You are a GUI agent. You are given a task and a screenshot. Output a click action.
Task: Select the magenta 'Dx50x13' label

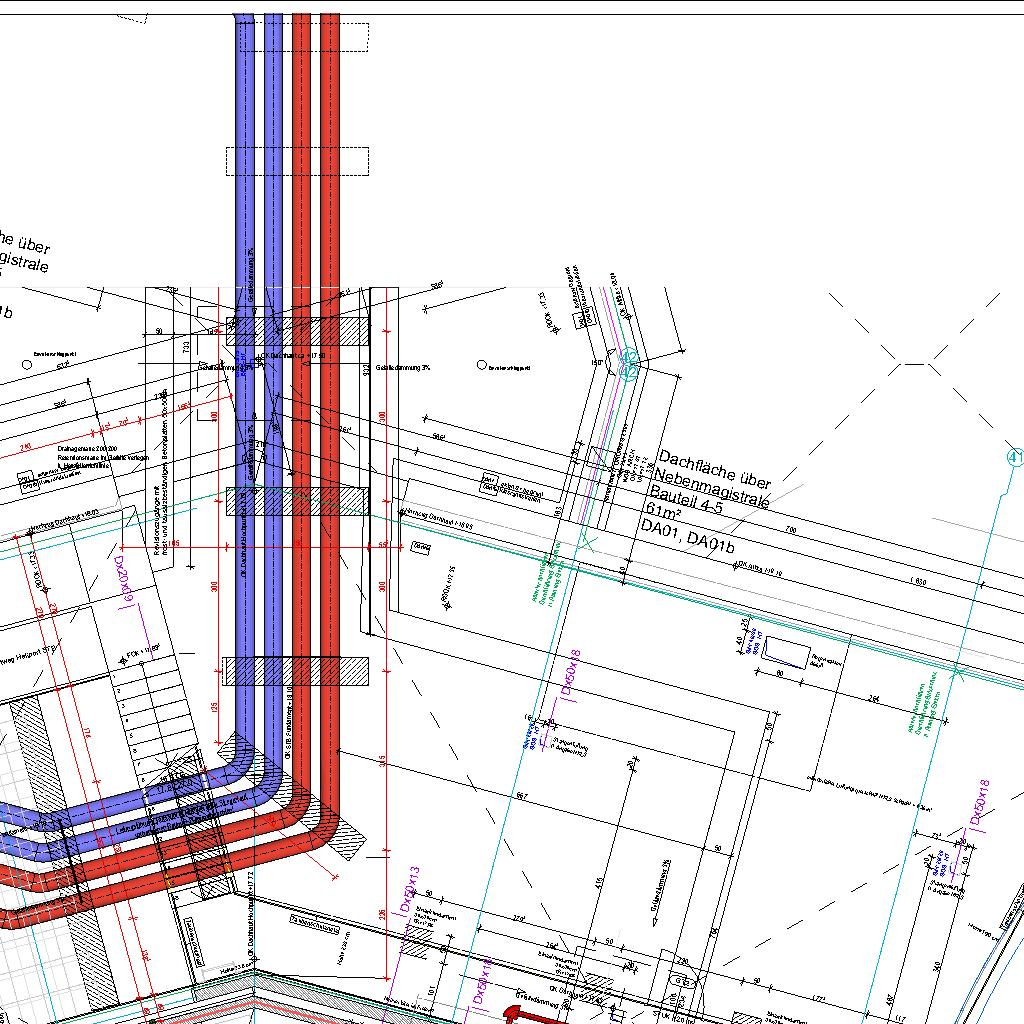pyautogui.click(x=408, y=889)
